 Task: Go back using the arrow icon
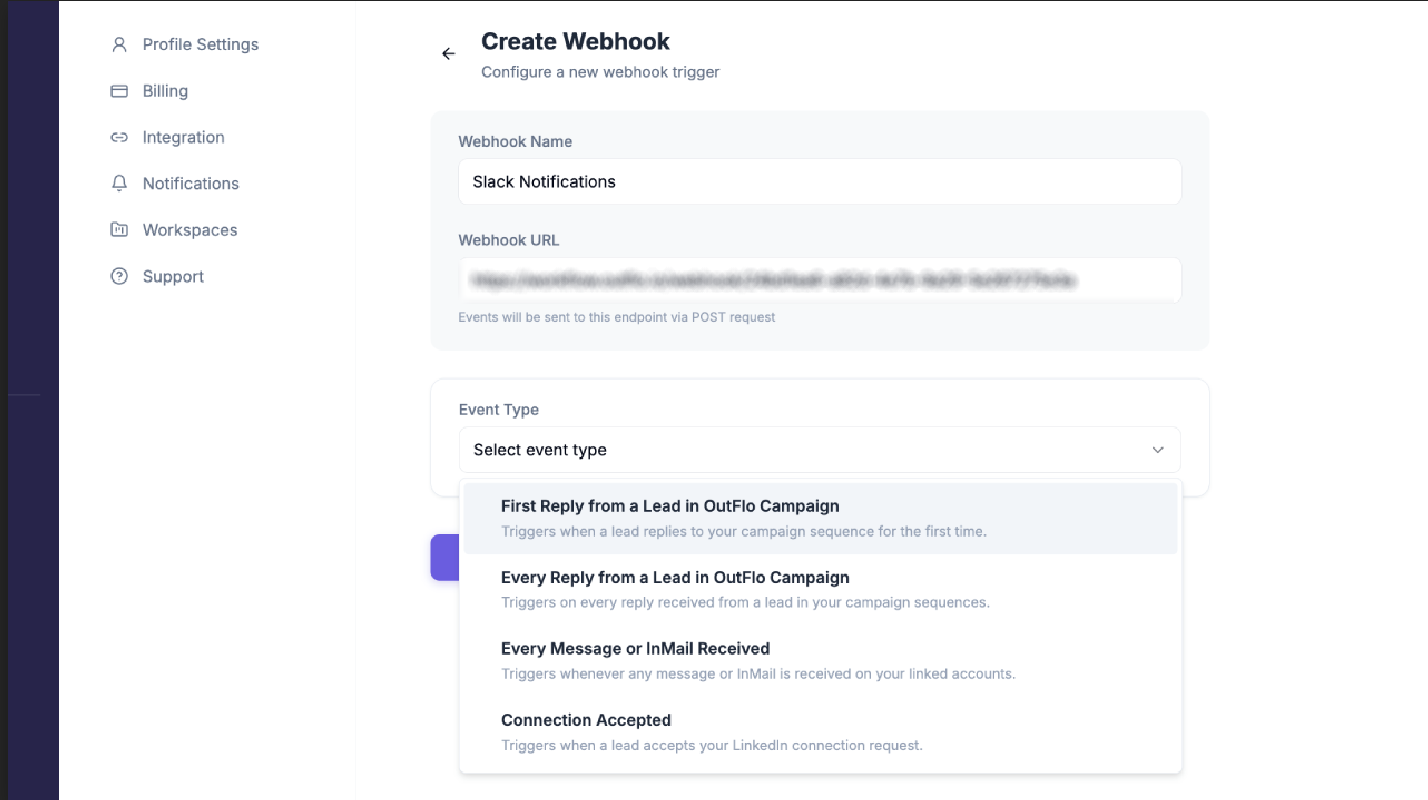pyautogui.click(x=448, y=54)
